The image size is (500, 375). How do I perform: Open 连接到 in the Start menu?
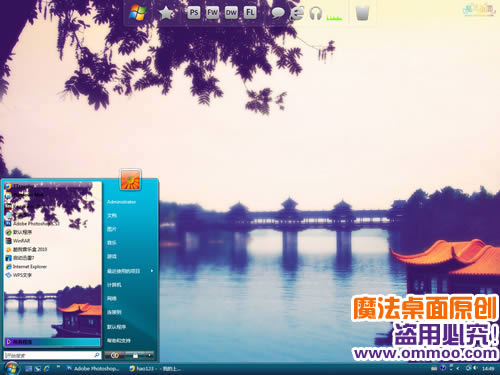(114, 312)
